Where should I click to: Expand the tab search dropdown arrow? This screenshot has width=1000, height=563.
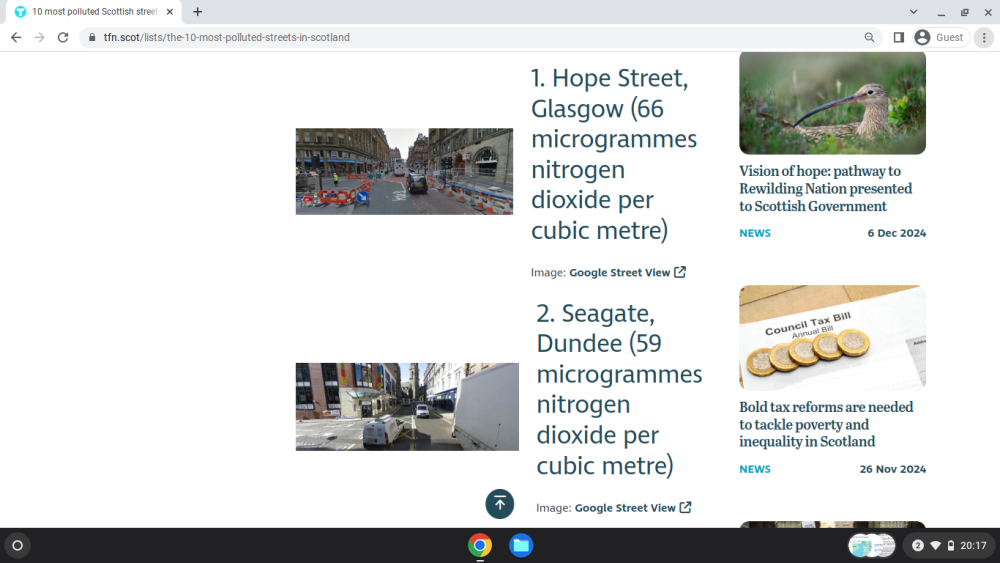913,11
